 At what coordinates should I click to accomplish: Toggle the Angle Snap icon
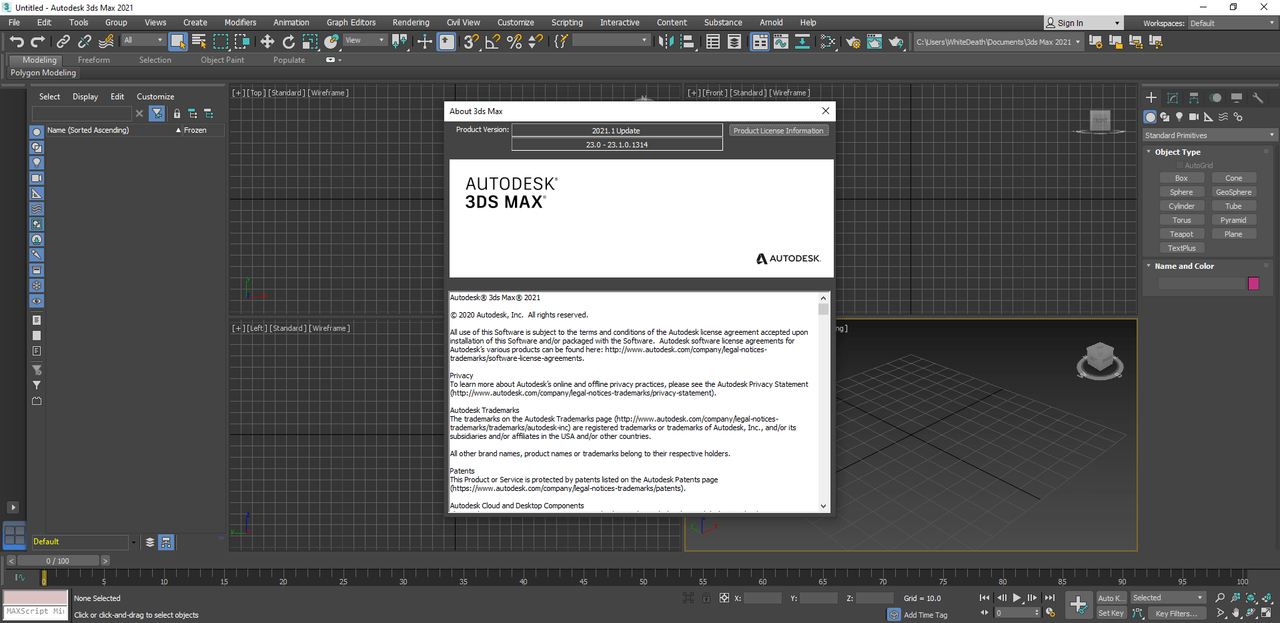pos(493,41)
